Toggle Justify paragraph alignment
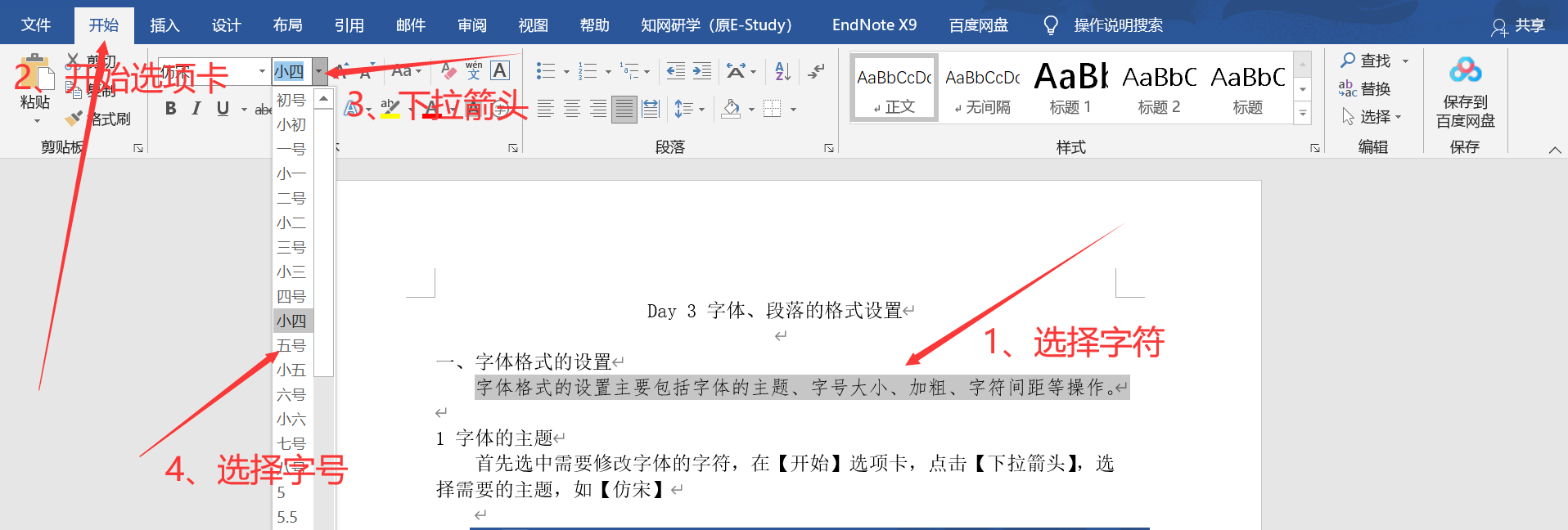 tap(624, 109)
